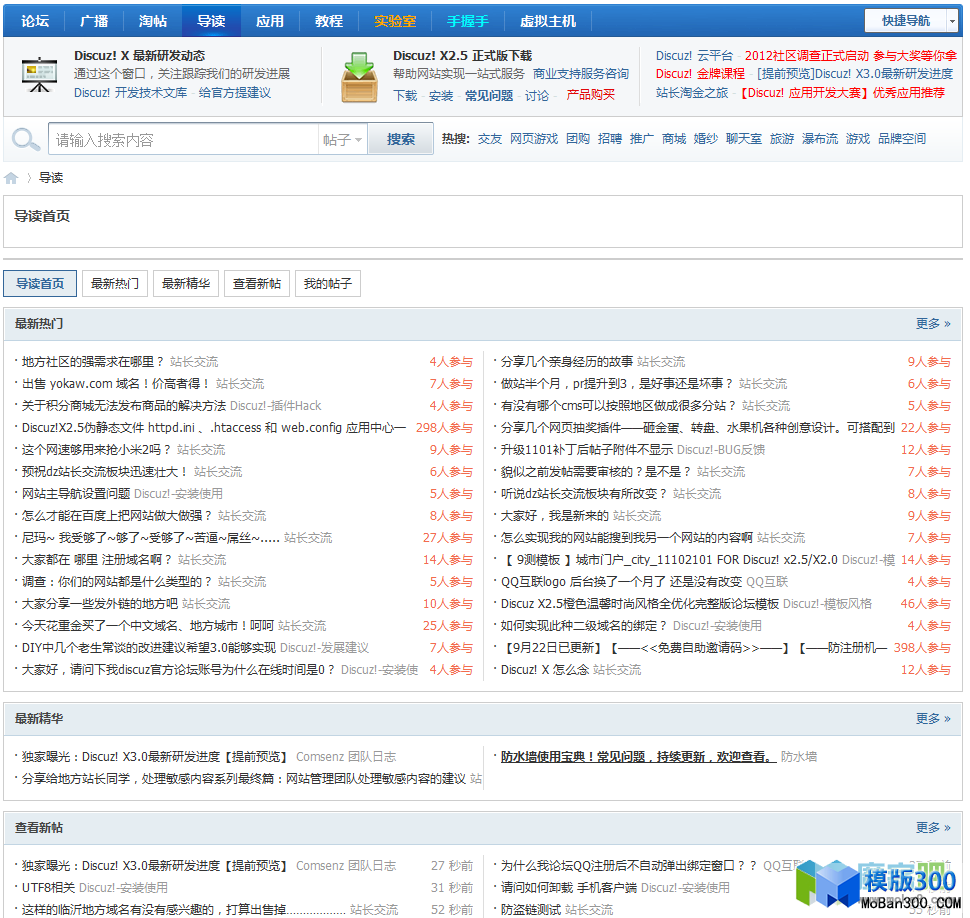The image size is (970, 918).
Task: Switch to the 最新热门 tab
Action: click(114, 283)
